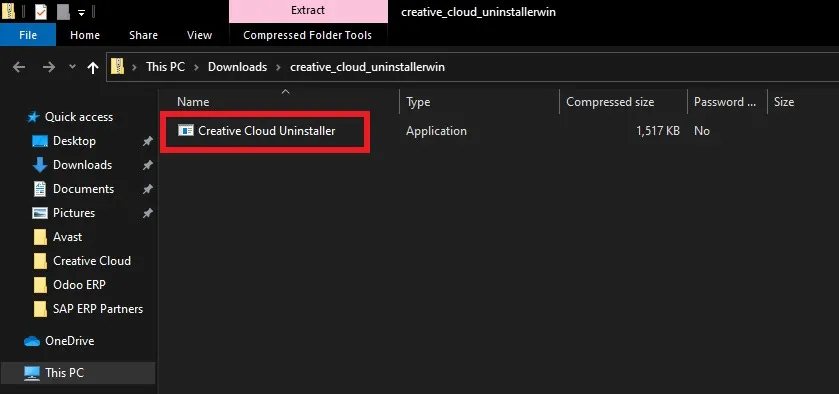Sort by the Compressed size column header
This screenshot has width=839, height=394.
click(610, 102)
